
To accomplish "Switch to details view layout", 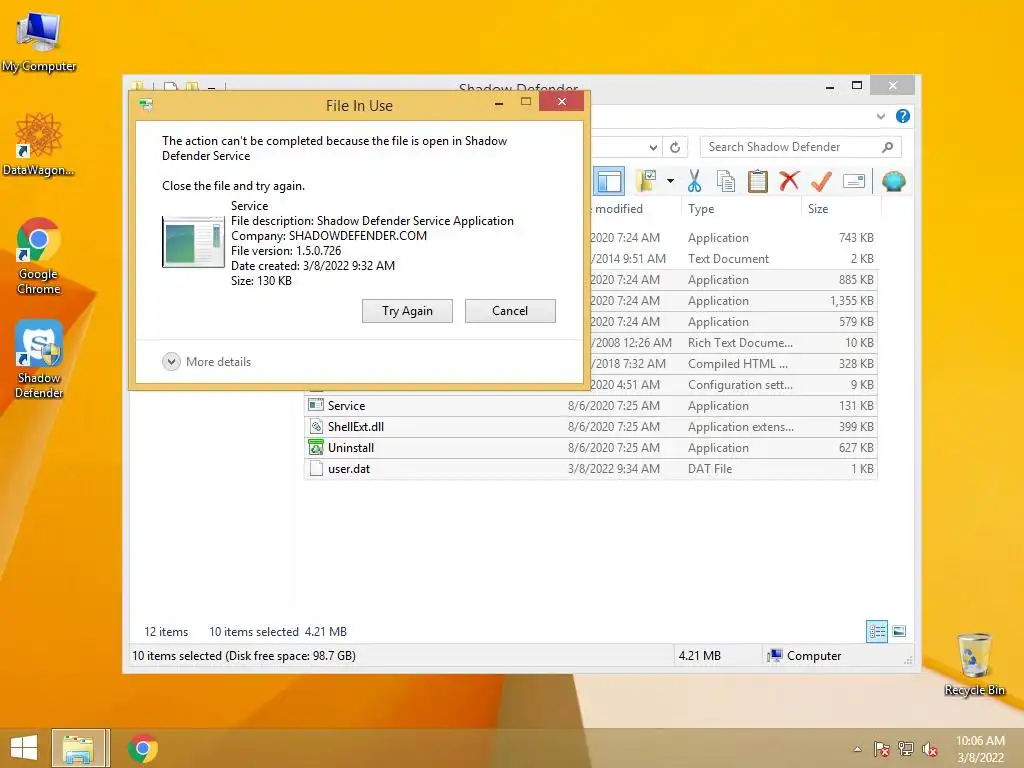I will click(876, 631).
